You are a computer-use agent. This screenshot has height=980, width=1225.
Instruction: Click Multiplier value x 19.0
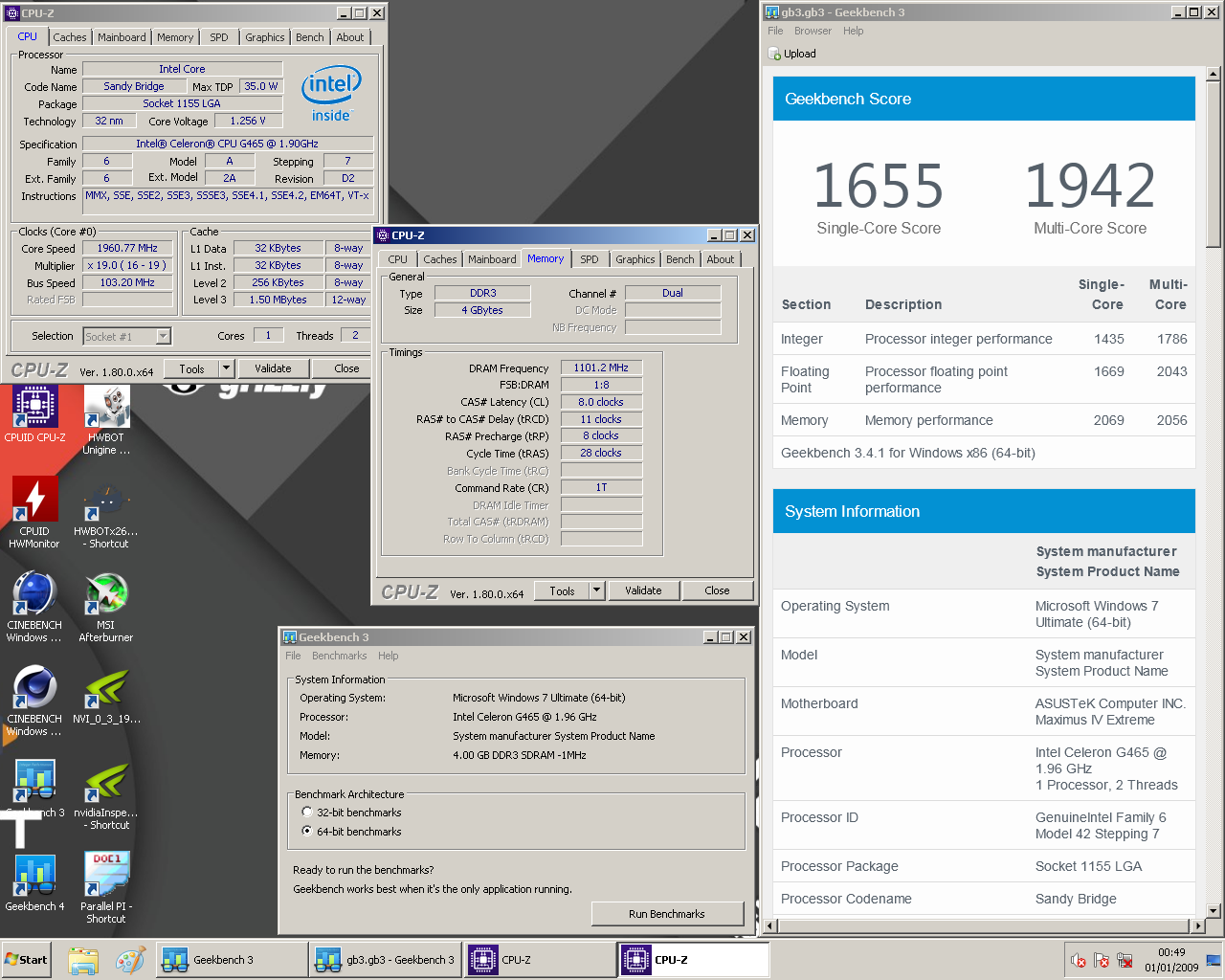127,265
